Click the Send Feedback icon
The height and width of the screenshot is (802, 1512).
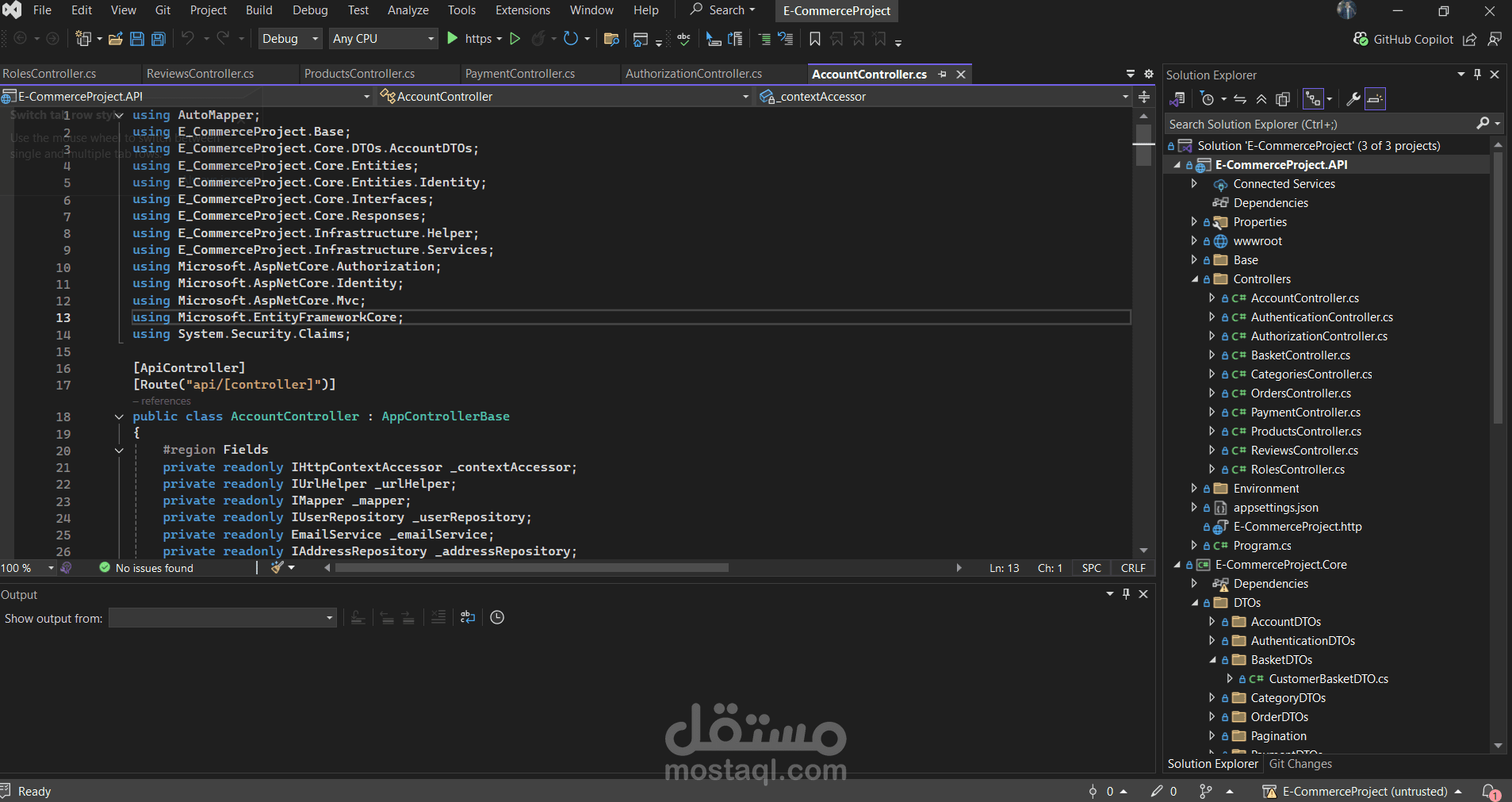coord(1495,39)
